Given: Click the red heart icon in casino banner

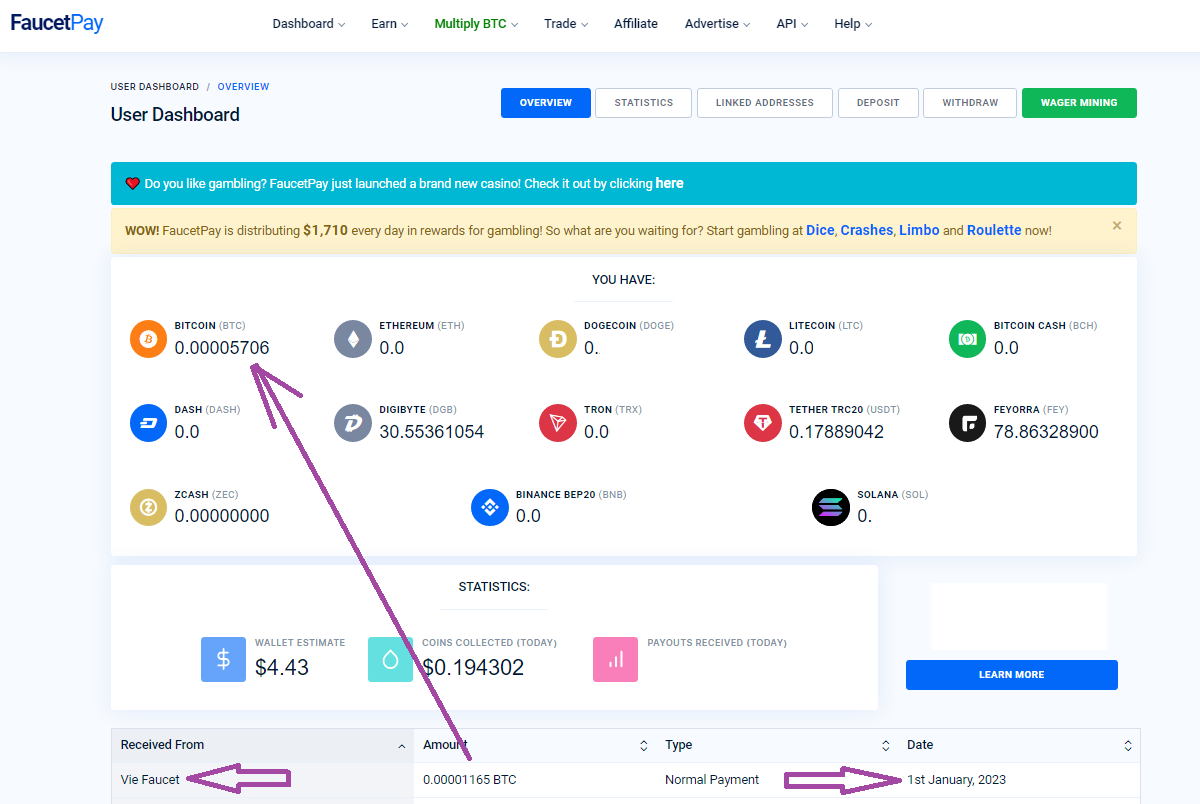Looking at the screenshot, I should tap(132, 184).
